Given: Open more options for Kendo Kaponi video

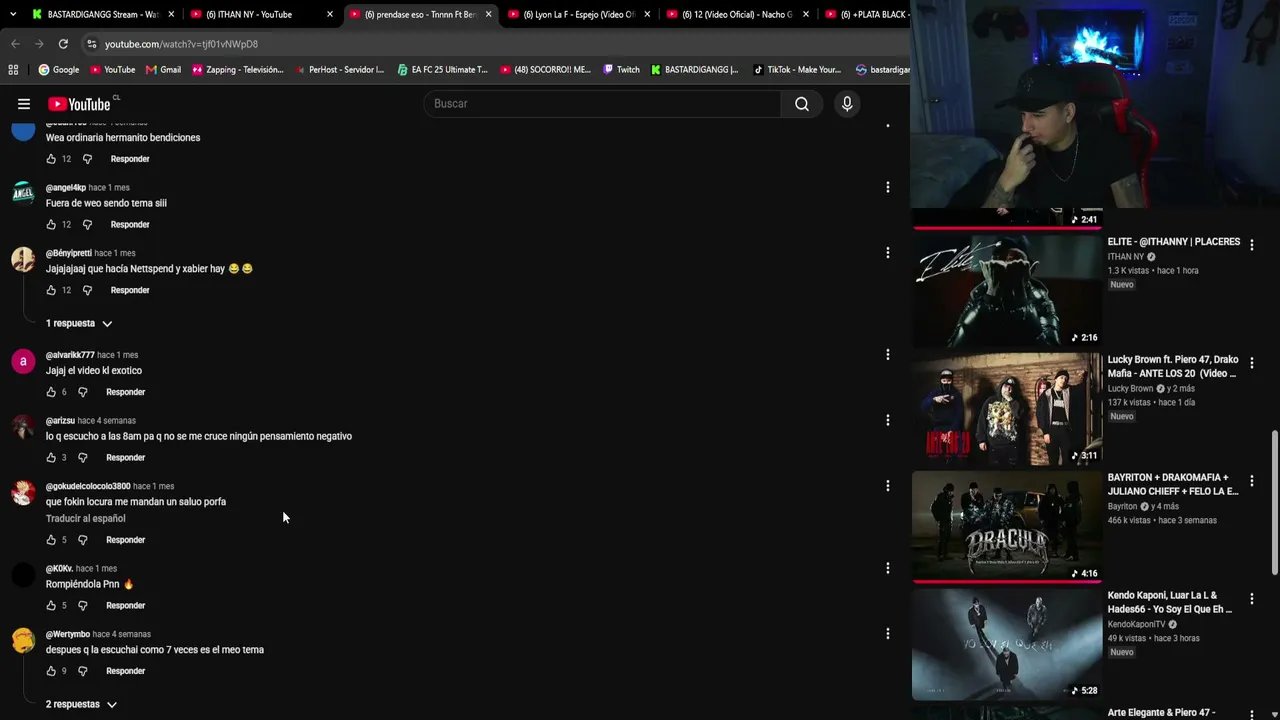Looking at the screenshot, I should 1251,599.
